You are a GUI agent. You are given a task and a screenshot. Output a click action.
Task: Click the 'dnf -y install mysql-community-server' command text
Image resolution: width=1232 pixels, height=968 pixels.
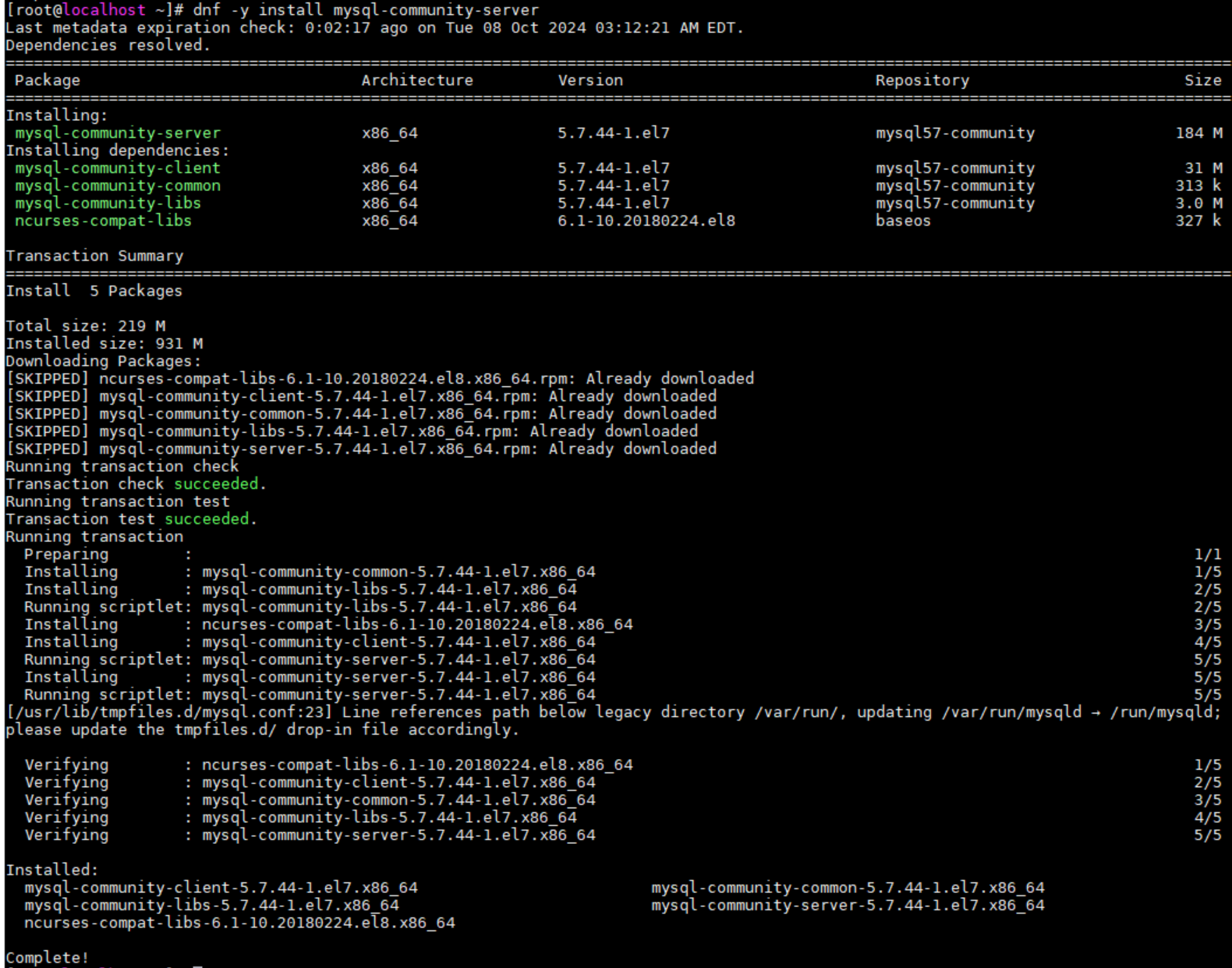[366, 10]
